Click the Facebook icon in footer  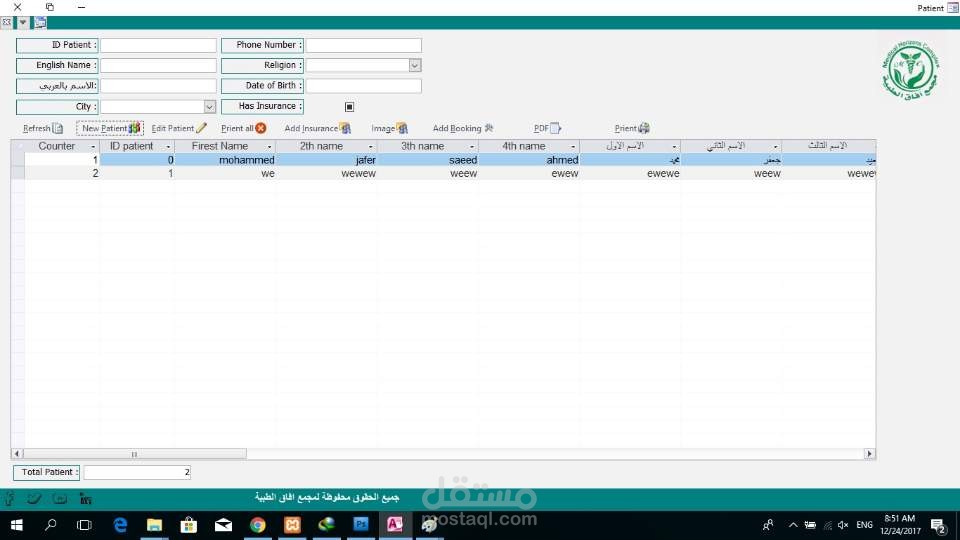[x=9, y=499]
